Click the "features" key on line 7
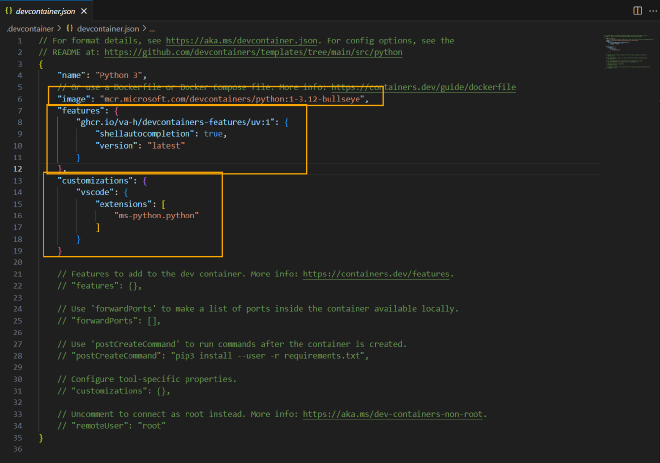This screenshot has width=660, height=463. 81,111
